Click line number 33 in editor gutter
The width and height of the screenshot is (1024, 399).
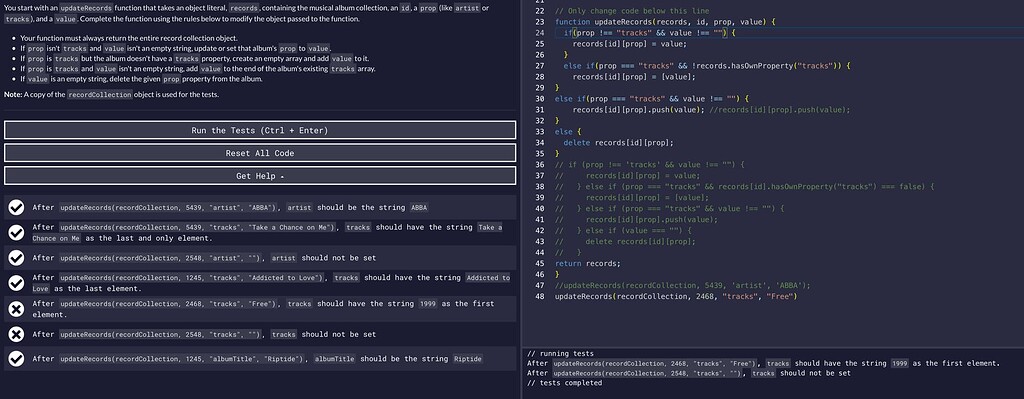click(539, 131)
